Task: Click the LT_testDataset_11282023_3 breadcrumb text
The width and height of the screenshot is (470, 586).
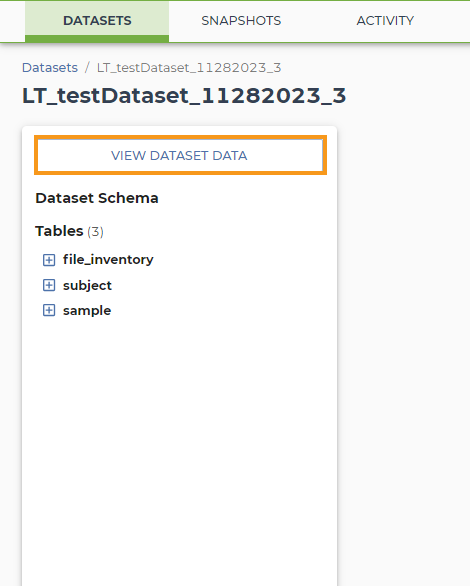Action: [x=189, y=68]
